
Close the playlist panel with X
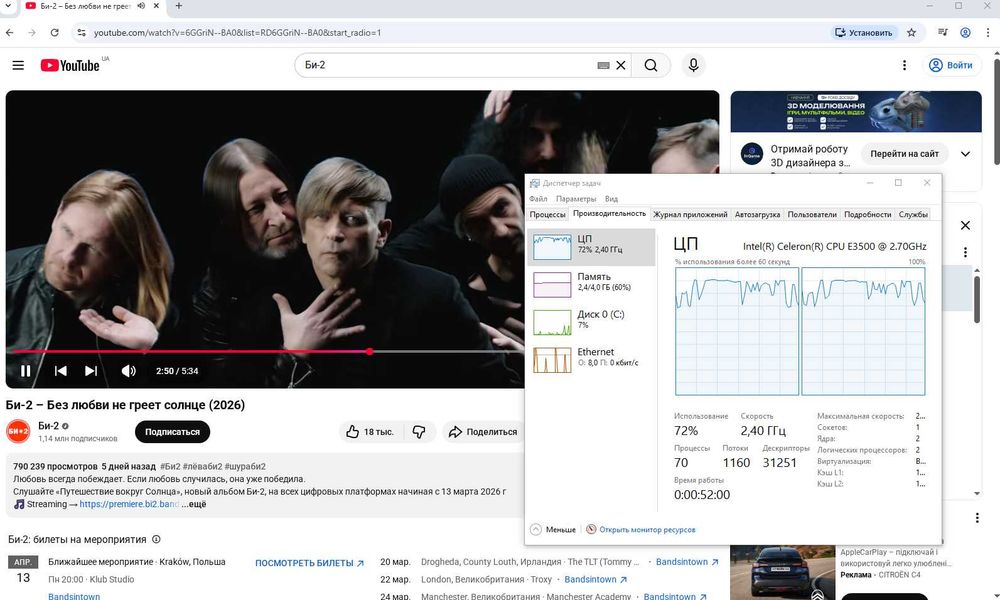(x=966, y=225)
